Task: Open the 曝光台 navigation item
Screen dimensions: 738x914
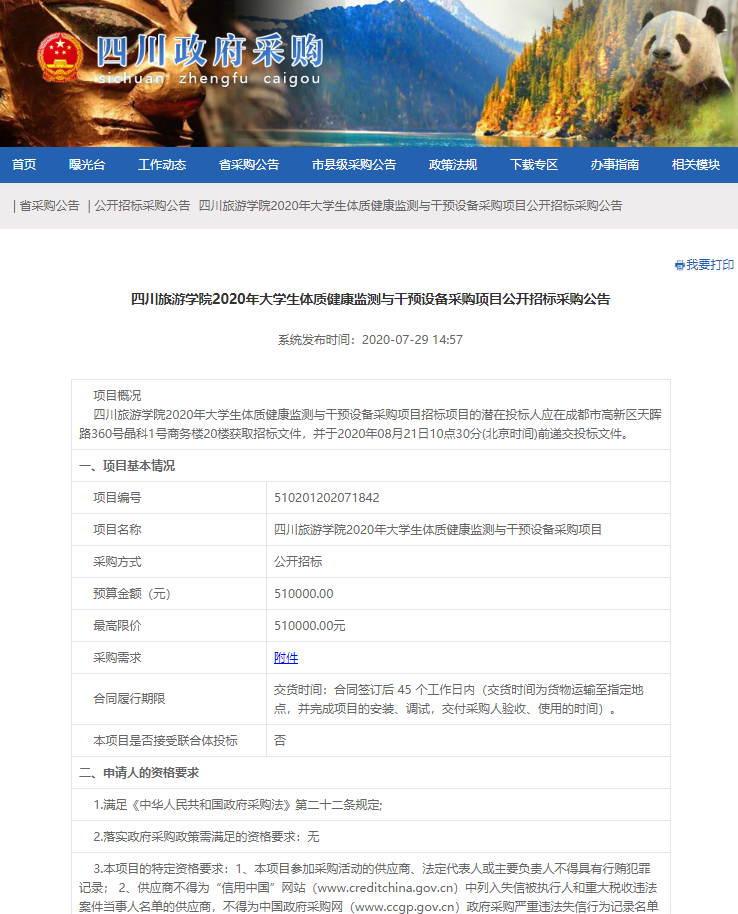Action: point(87,165)
